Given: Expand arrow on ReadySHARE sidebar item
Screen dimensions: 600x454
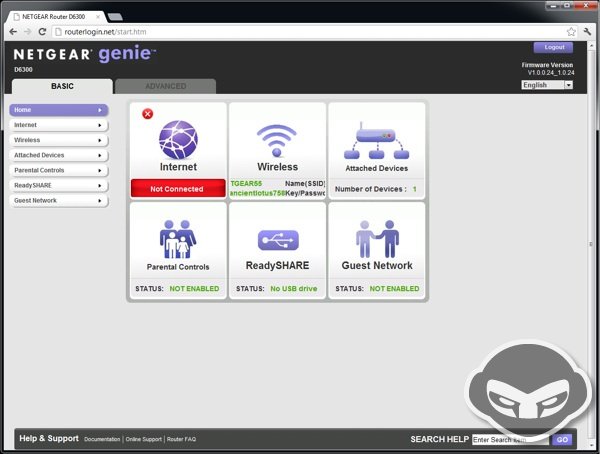Looking at the screenshot, I should point(100,185).
